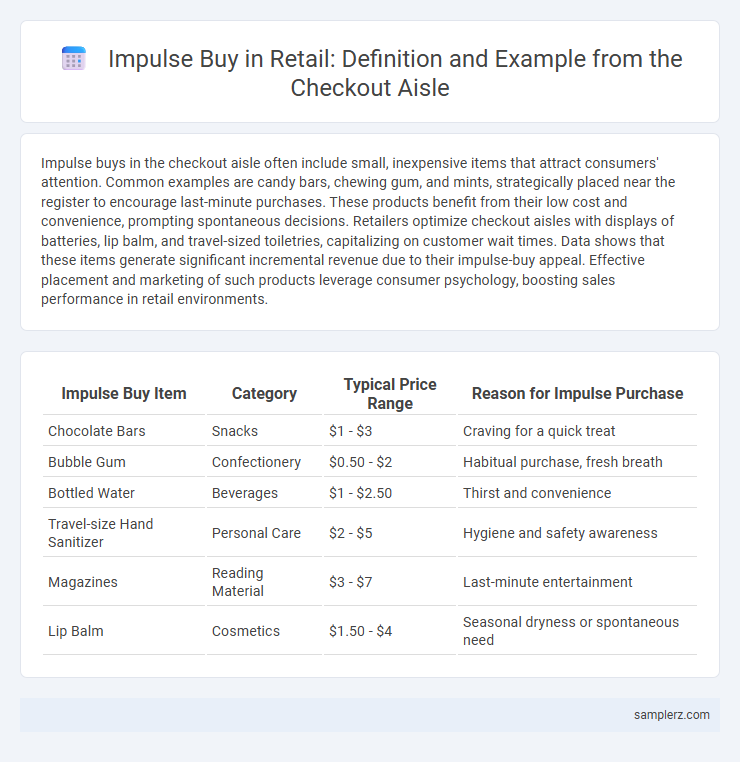
Task: Select the 'Typical Price Range' column header
Action: [390, 393]
